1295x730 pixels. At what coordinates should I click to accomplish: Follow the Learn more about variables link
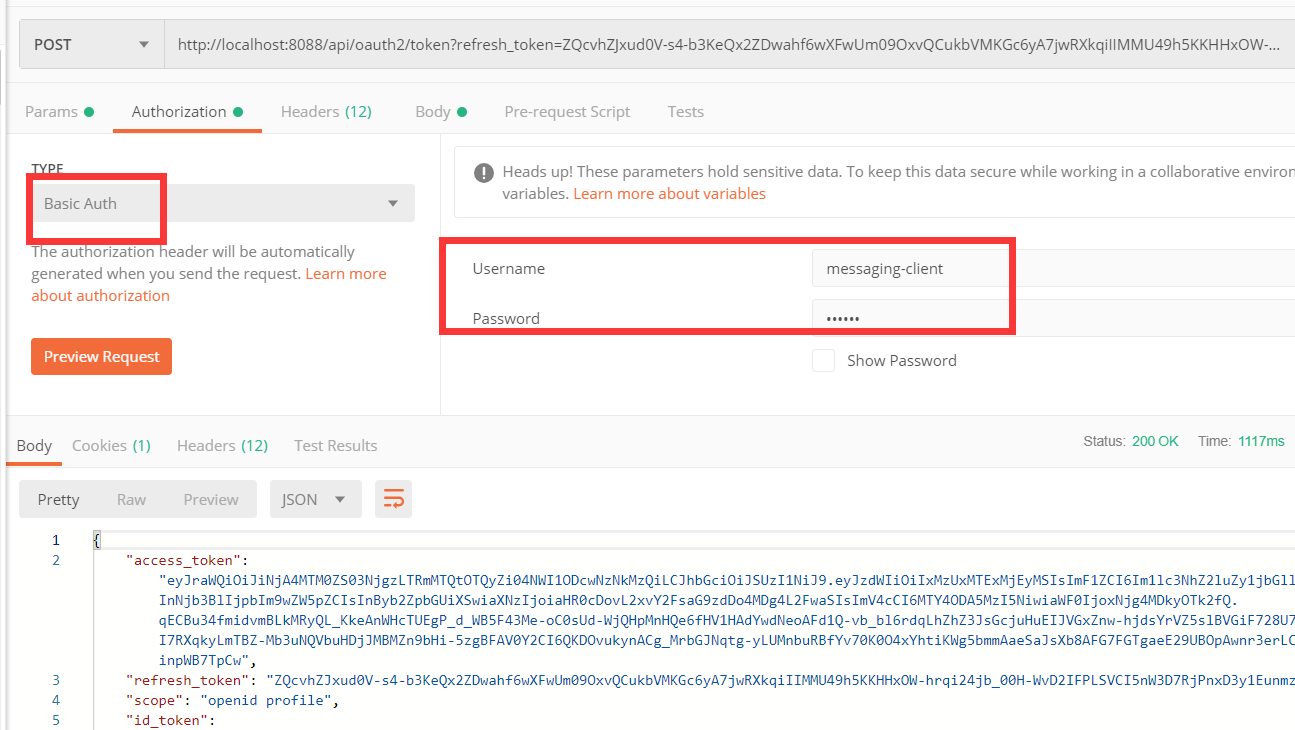point(669,194)
